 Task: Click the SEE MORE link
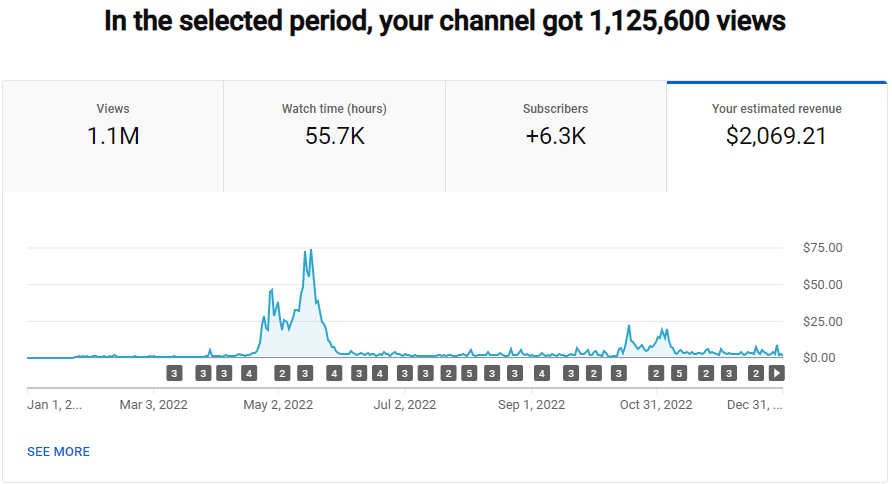click(x=59, y=452)
